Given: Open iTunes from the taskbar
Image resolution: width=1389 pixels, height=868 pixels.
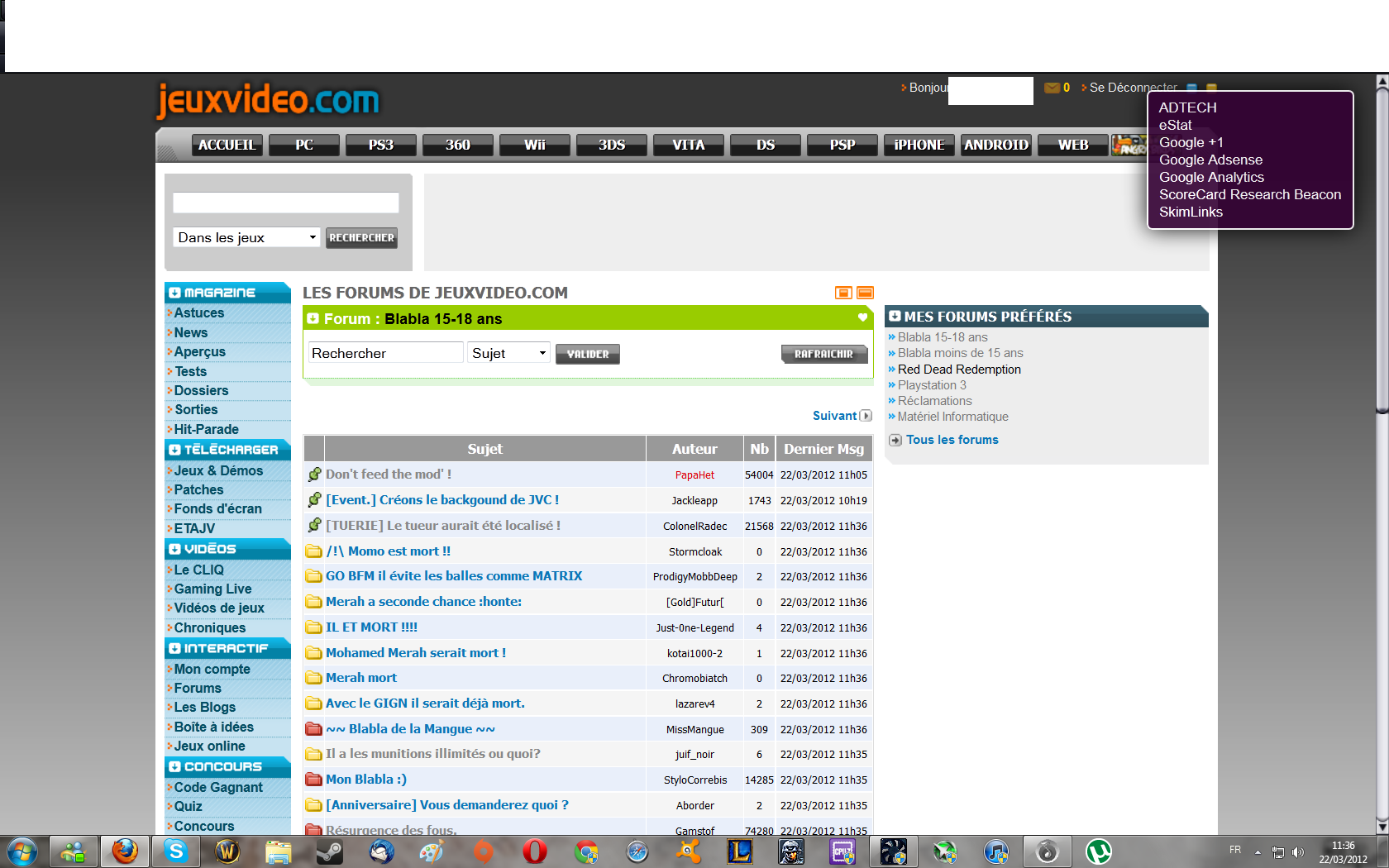Looking at the screenshot, I should coord(996,851).
